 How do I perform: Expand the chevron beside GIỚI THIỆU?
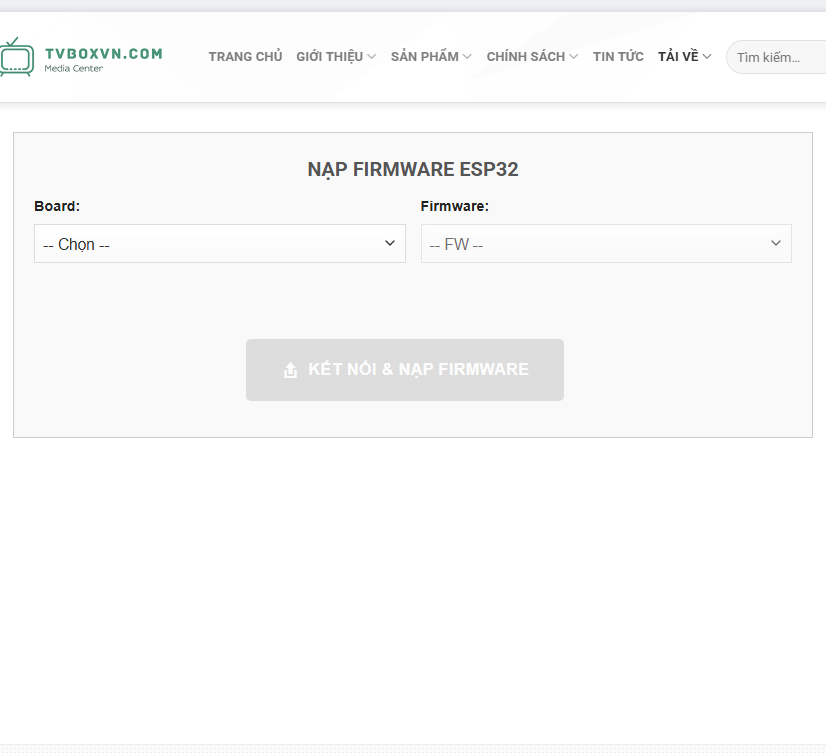pos(372,57)
